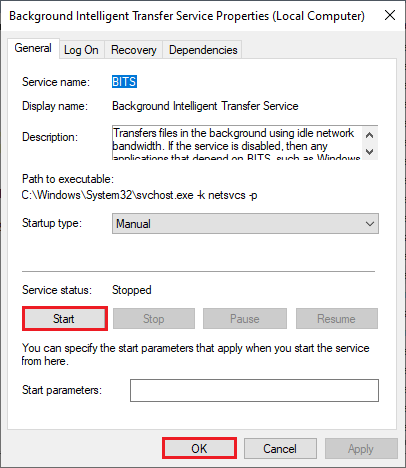Expand the Startup type dropdown showing Manual
Image resolution: width=406 pixels, height=468 pixels.
pyautogui.click(x=245, y=224)
